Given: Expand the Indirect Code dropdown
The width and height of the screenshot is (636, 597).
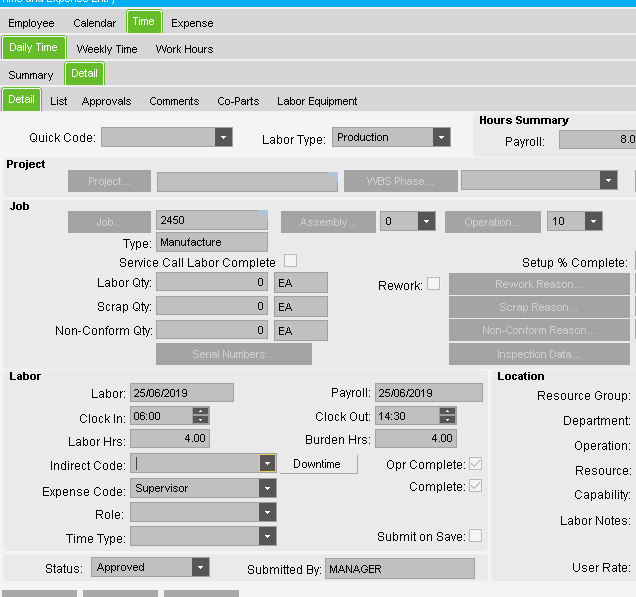Looking at the screenshot, I should tap(267, 463).
